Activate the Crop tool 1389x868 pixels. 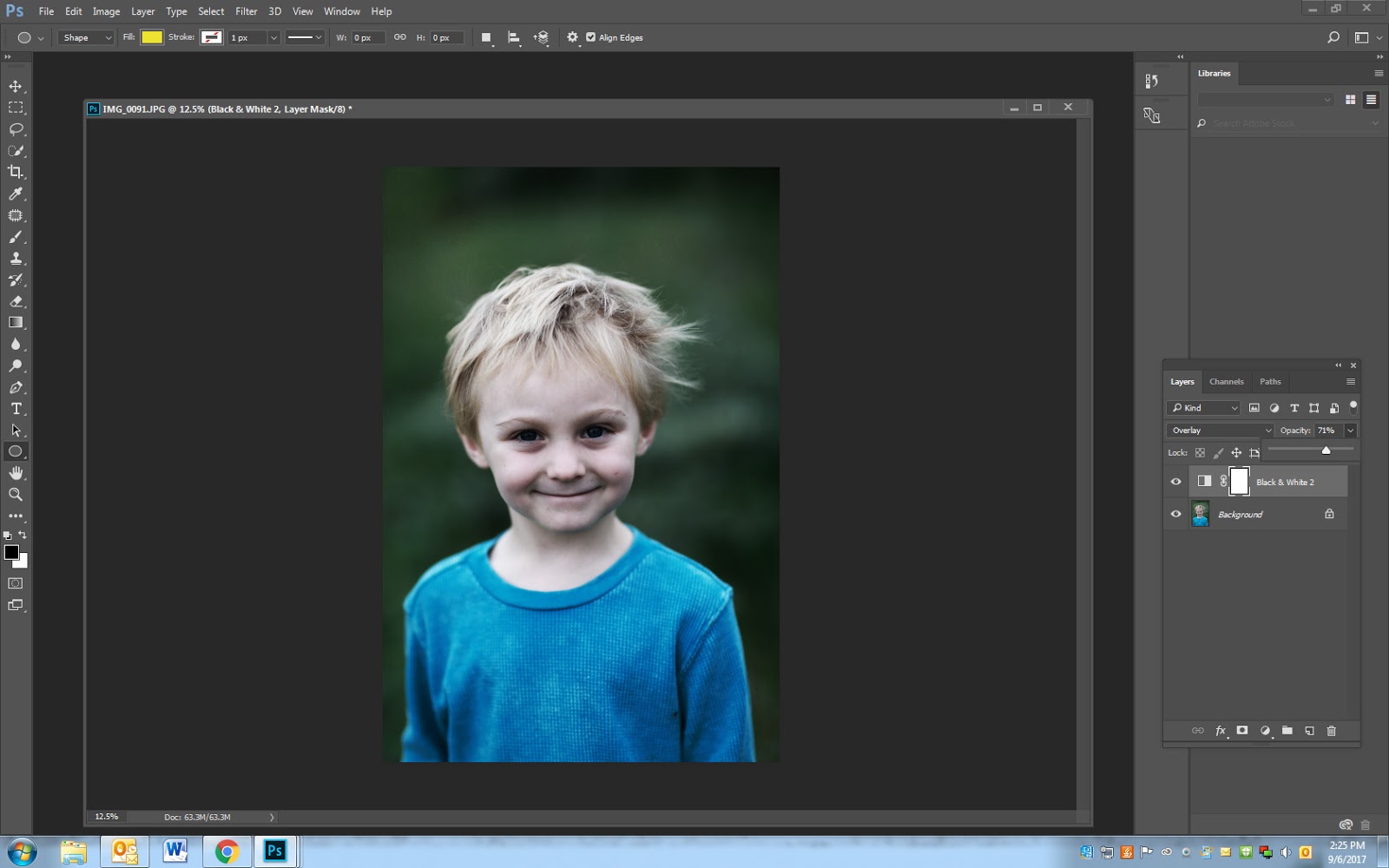click(14, 172)
